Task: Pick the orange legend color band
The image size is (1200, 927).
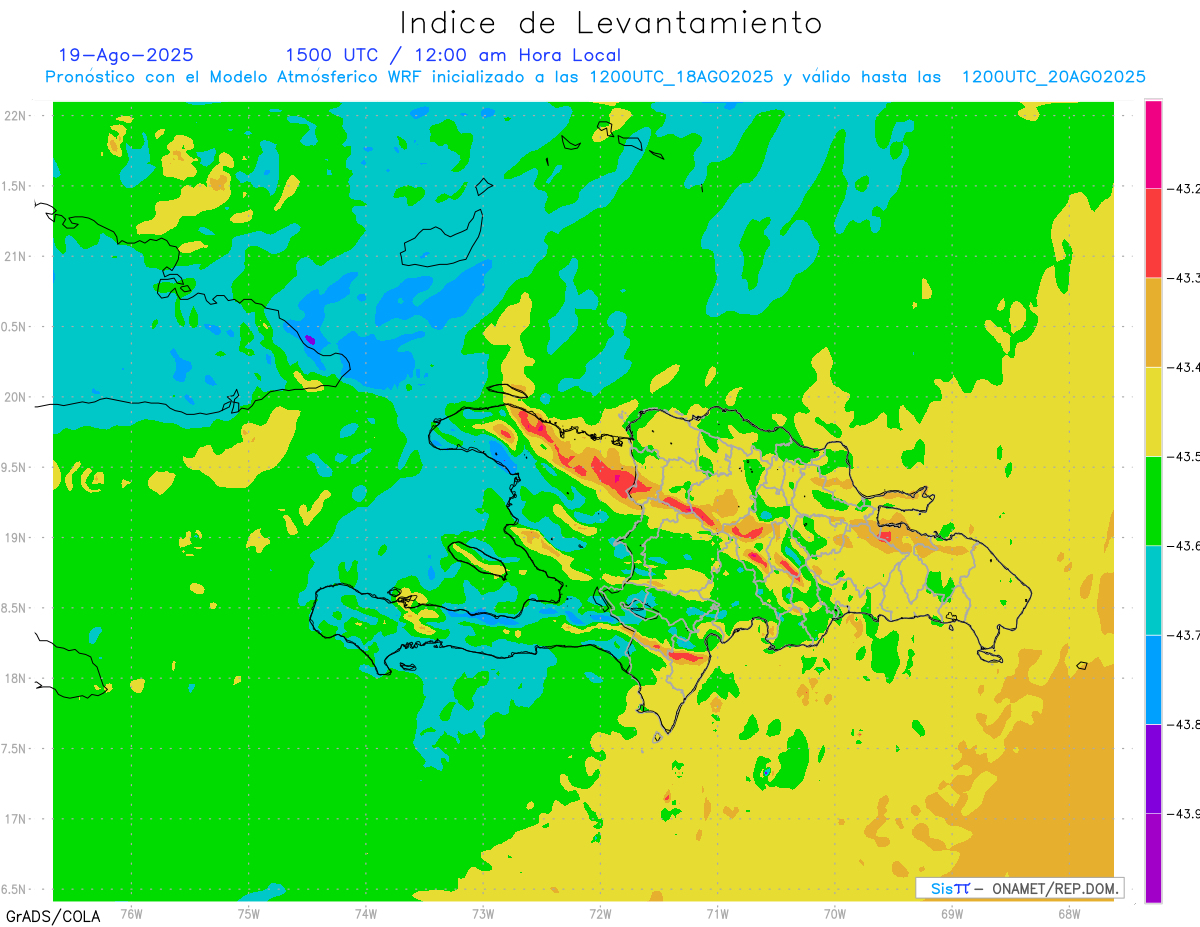Action: coord(1153,322)
